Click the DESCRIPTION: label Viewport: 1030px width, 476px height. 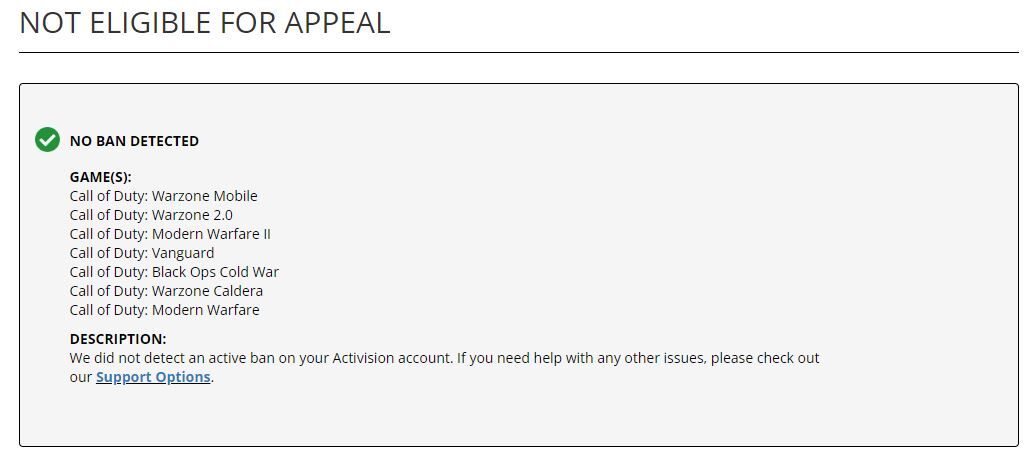[118, 339]
